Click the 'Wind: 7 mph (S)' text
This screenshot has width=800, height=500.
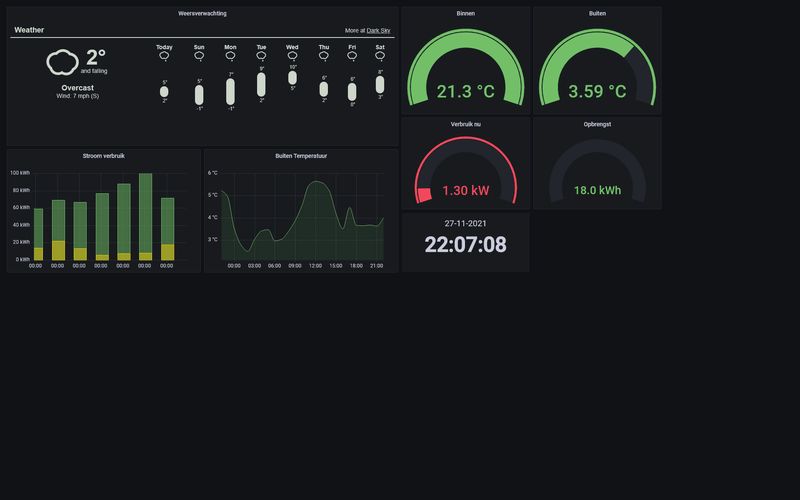click(78, 96)
